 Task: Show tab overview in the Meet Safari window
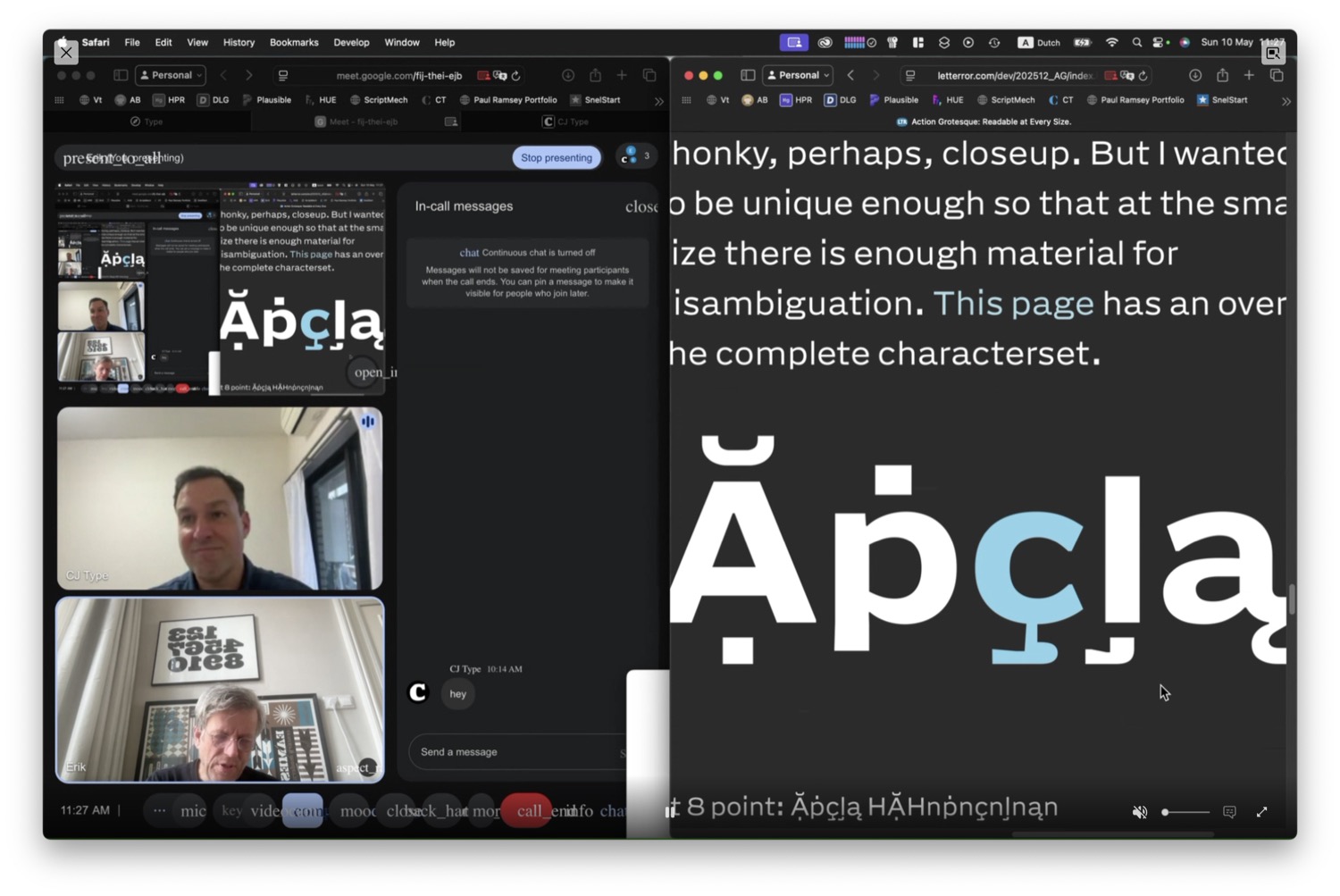(x=649, y=75)
